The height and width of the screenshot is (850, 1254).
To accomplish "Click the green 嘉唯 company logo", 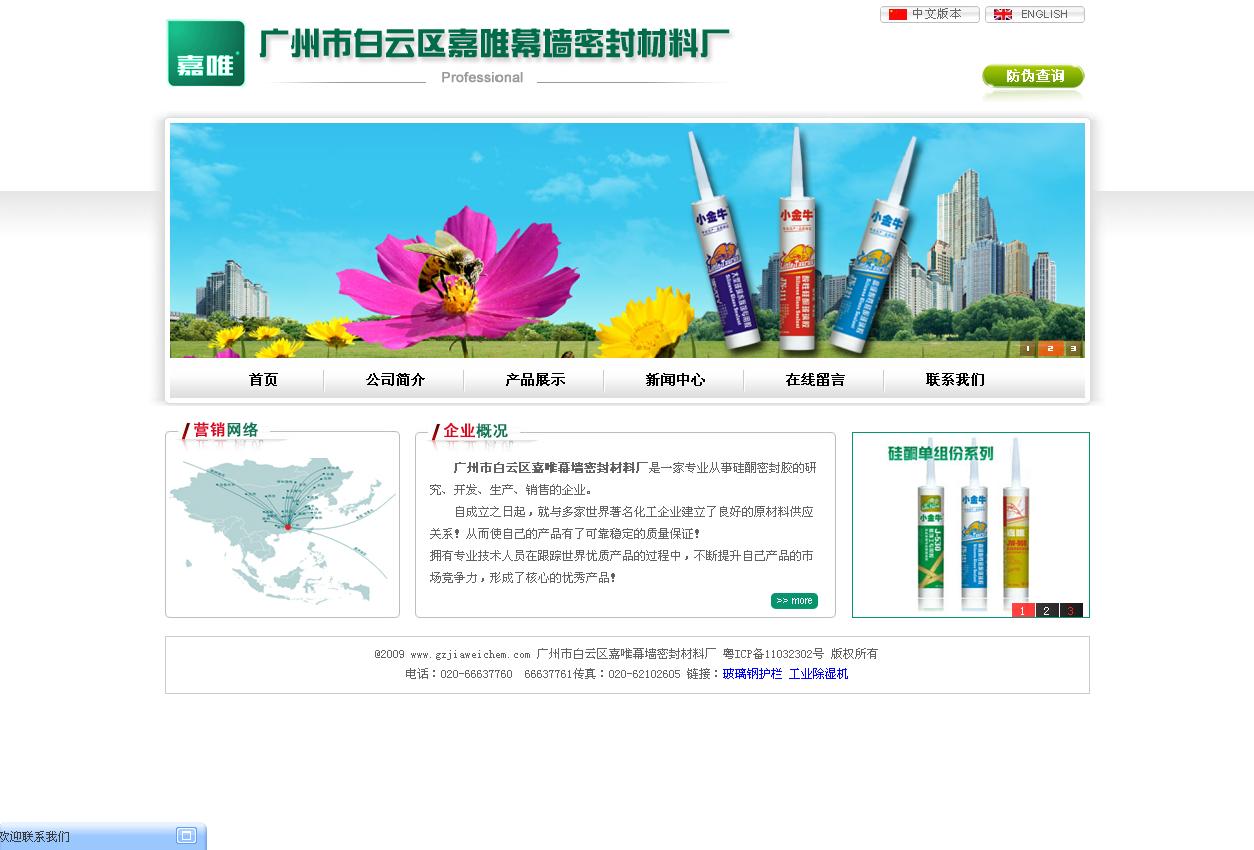I will (x=206, y=53).
